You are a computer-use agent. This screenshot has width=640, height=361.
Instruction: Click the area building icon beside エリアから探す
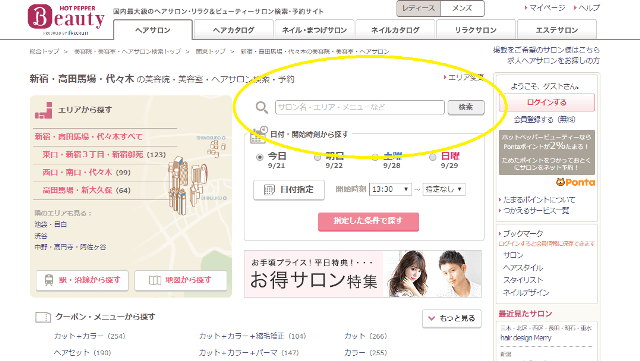[x=44, y=110]
